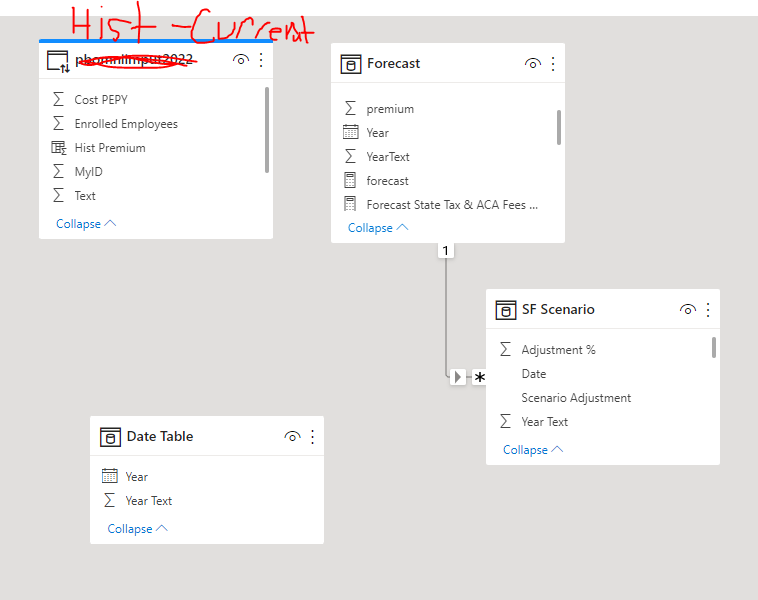This screenshot has width=758, height=600.
Task: Click sigma icon beside Adjustment %
Action: click(x=505, y=349)
